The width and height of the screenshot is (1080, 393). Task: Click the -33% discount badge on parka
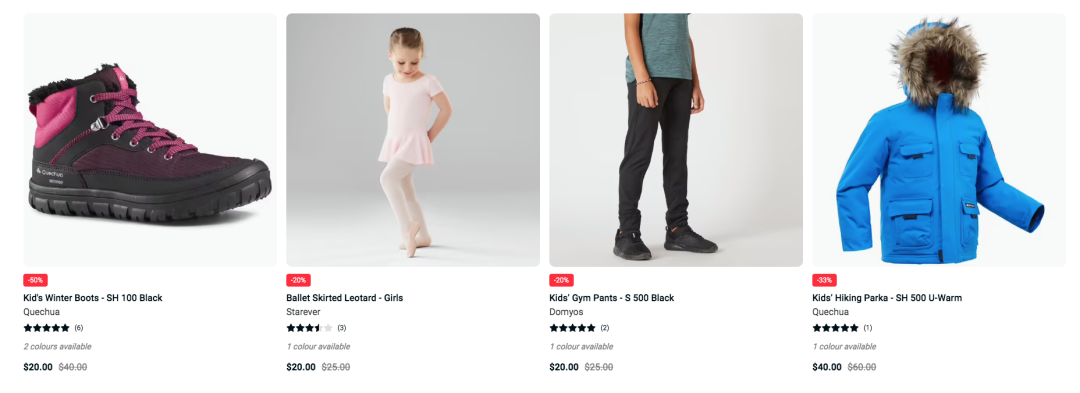824,280
